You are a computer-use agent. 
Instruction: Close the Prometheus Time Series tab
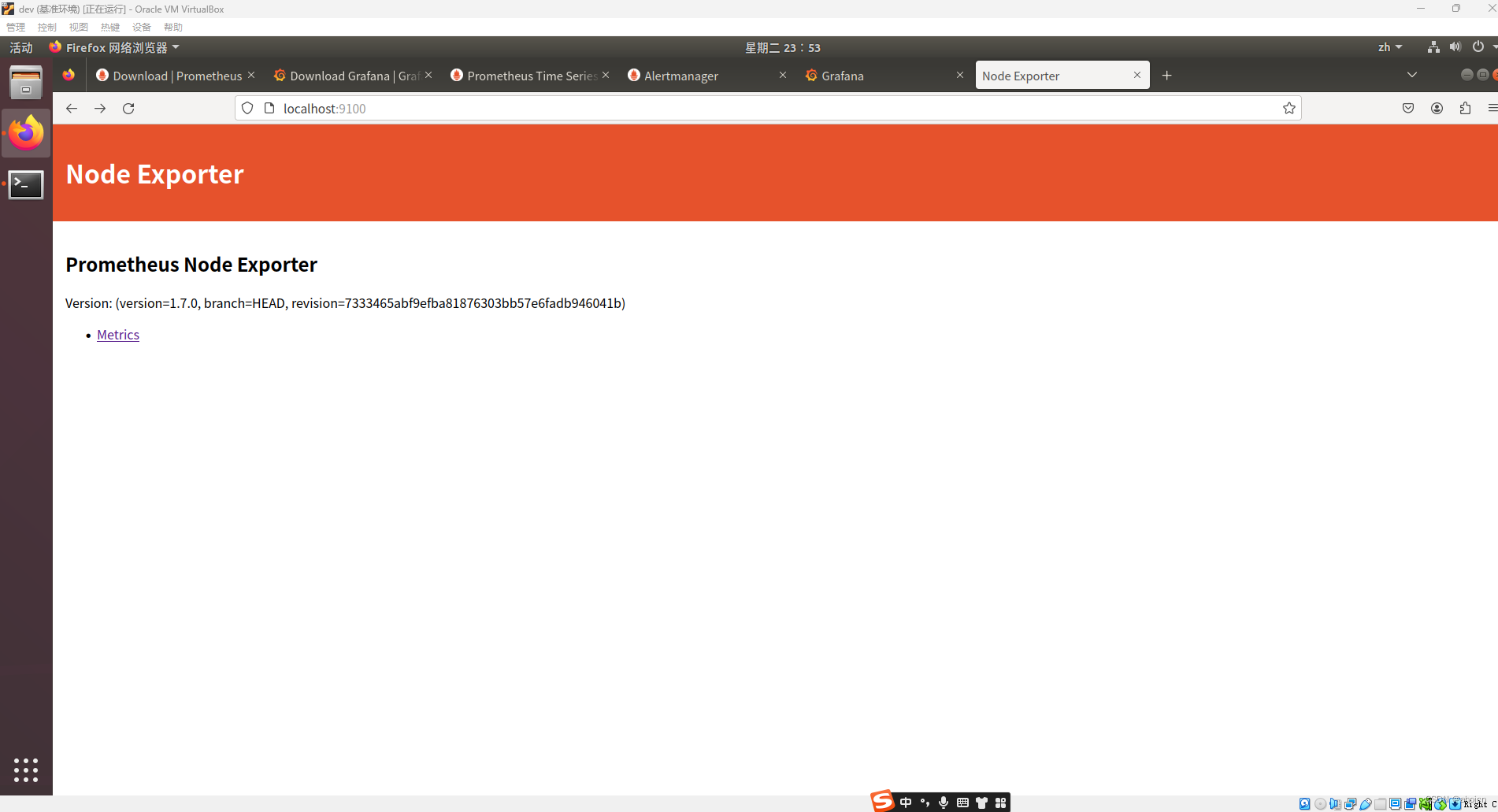(x=606, y=75)
